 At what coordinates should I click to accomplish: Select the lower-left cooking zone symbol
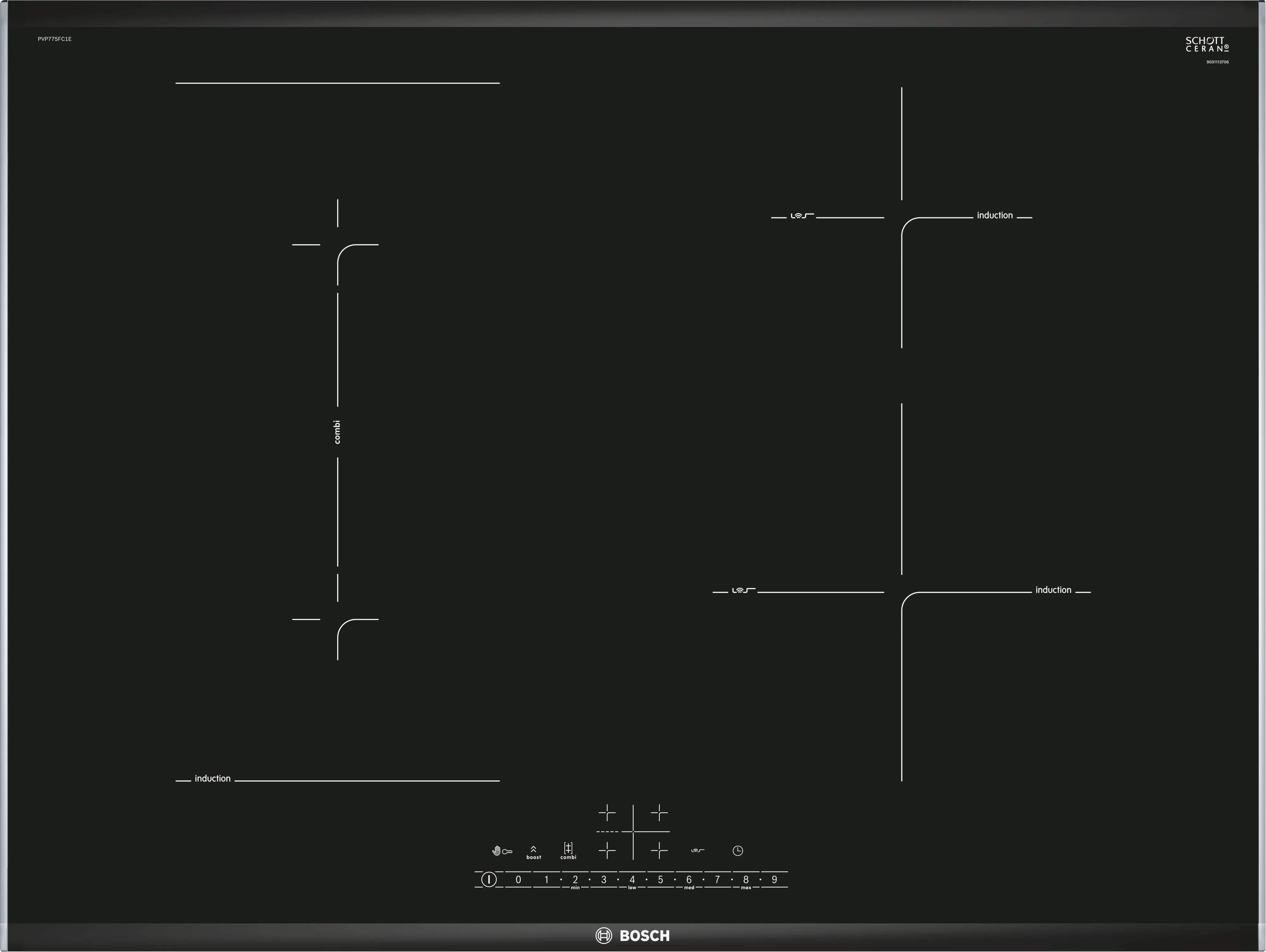(x=607, y=851)
